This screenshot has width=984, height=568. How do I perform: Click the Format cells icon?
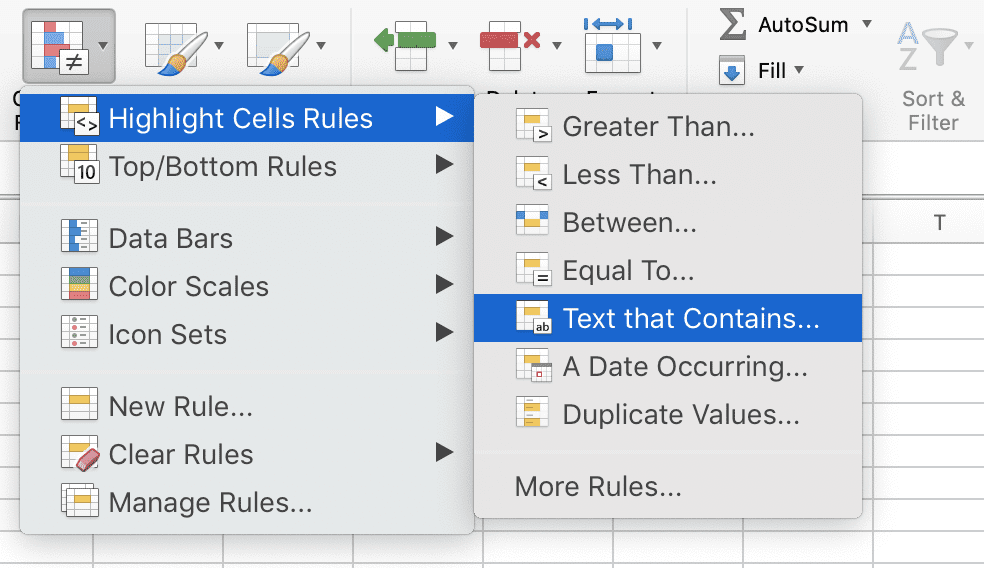(x=611, y=45)
